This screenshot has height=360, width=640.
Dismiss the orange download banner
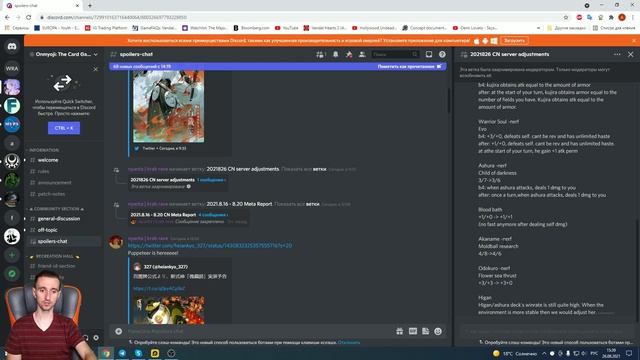(634, 41)
